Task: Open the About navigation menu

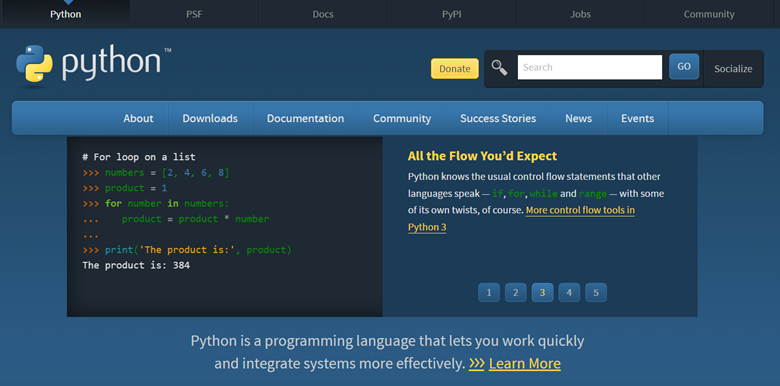Action: 138,118
